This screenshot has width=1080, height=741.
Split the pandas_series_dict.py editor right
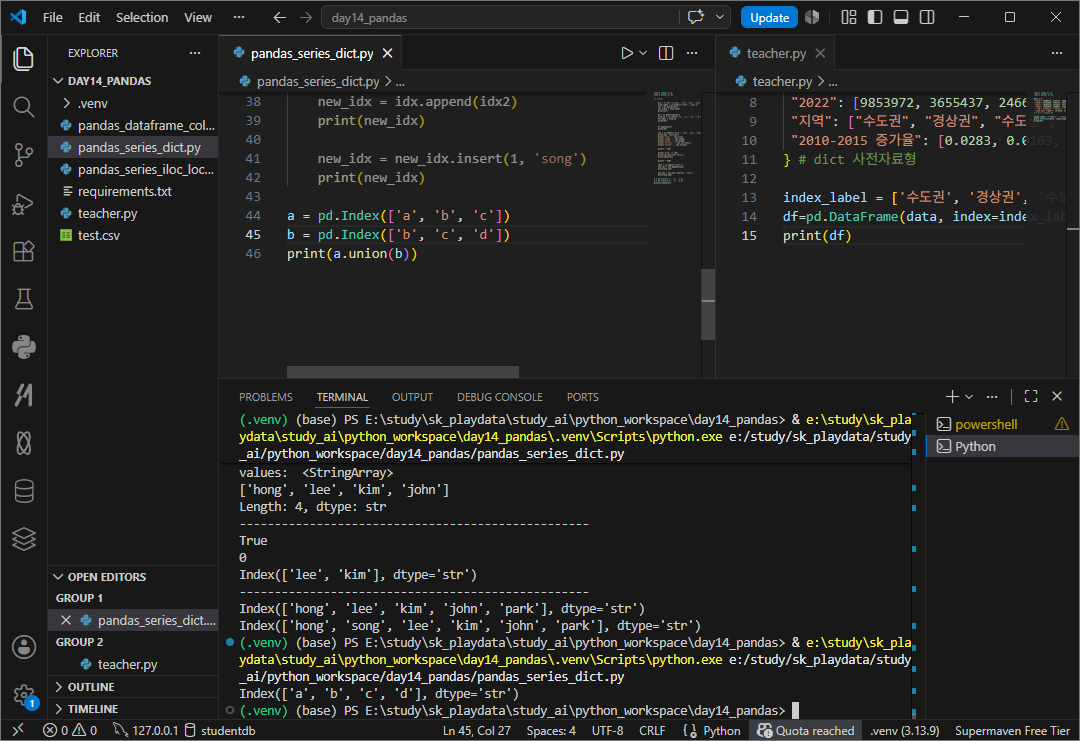coord(666,53)
